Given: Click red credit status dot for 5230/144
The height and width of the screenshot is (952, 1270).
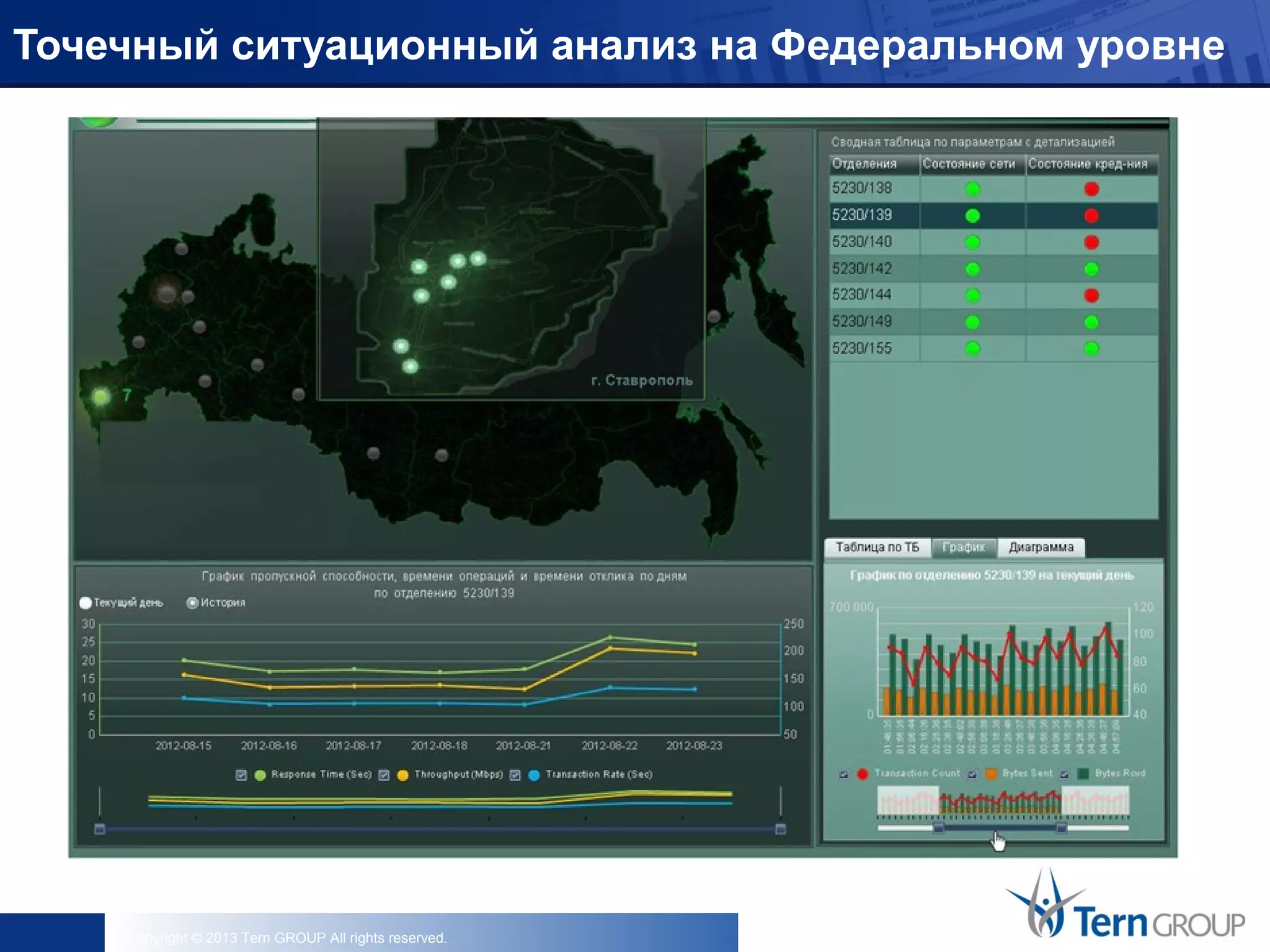Looking at the screenshot, I should click(x=1091, y=296).
